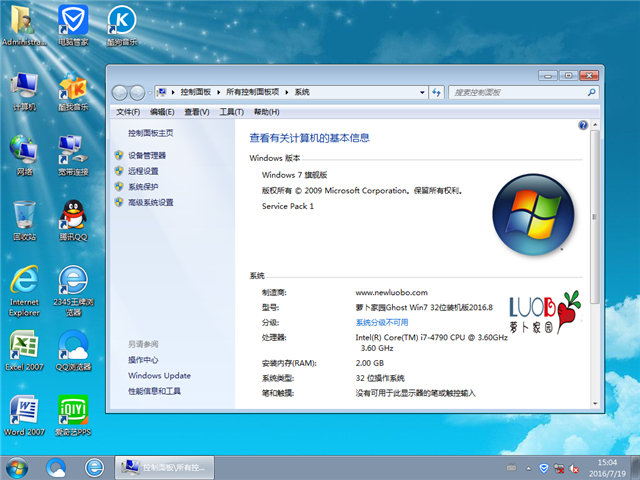Open QQ browser pinned on taskbar
Image resolution: width=640 pixels, height=480 pixels.
[56, 468]
